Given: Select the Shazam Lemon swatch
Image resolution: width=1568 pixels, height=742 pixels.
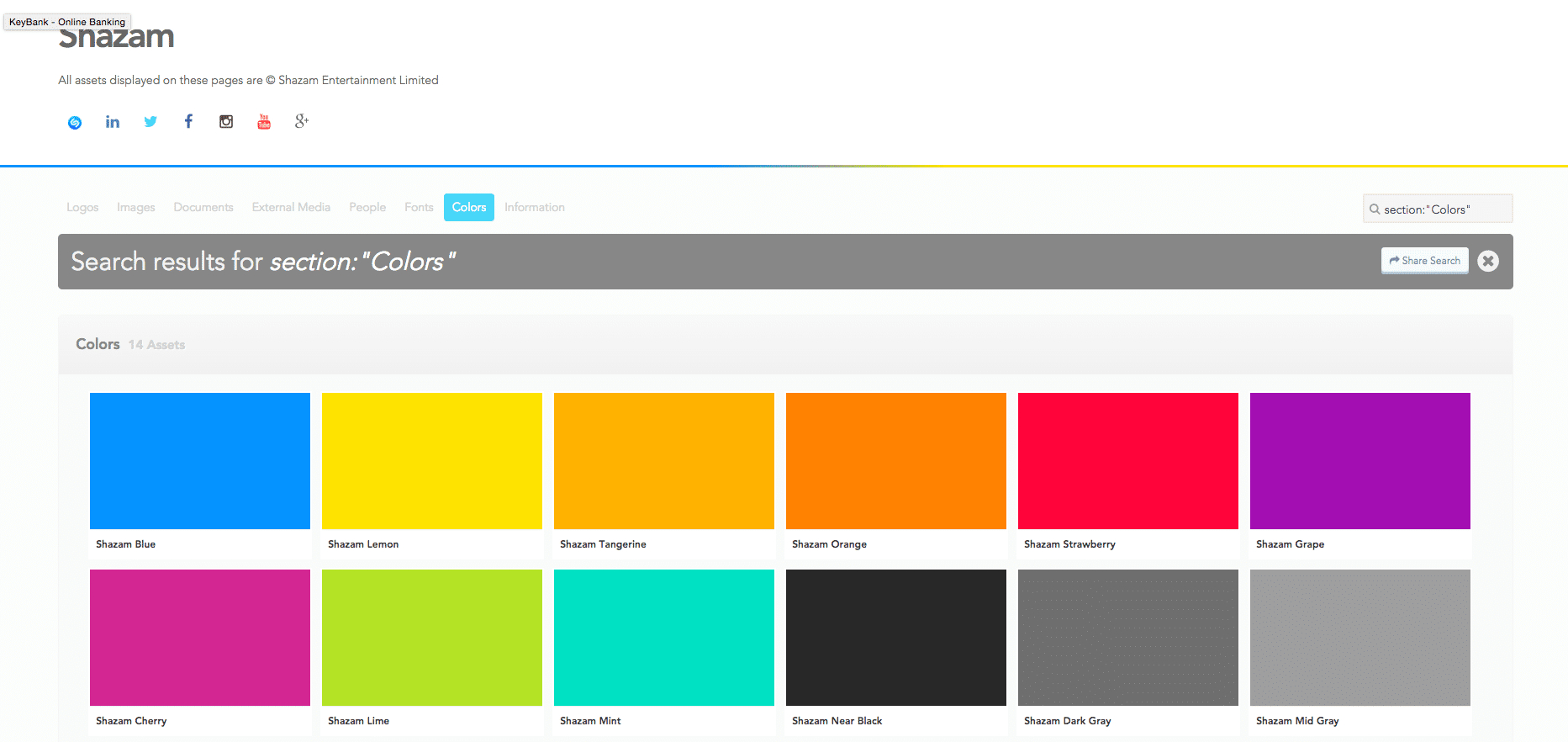Looking at the screenshot, I should pyautogui.click(x=432, y=461).
